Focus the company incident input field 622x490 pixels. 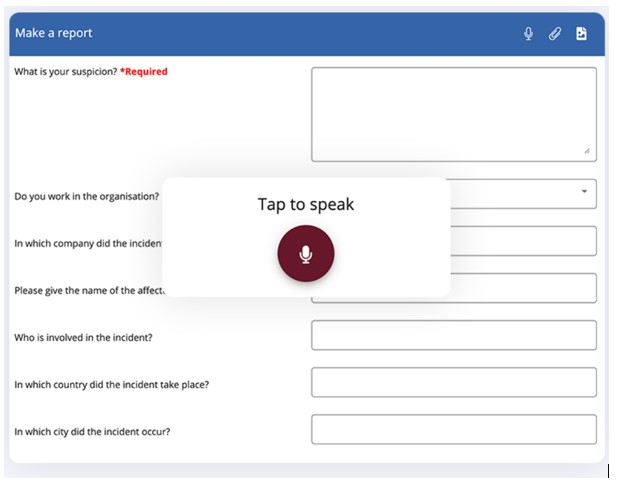(522, 241)
